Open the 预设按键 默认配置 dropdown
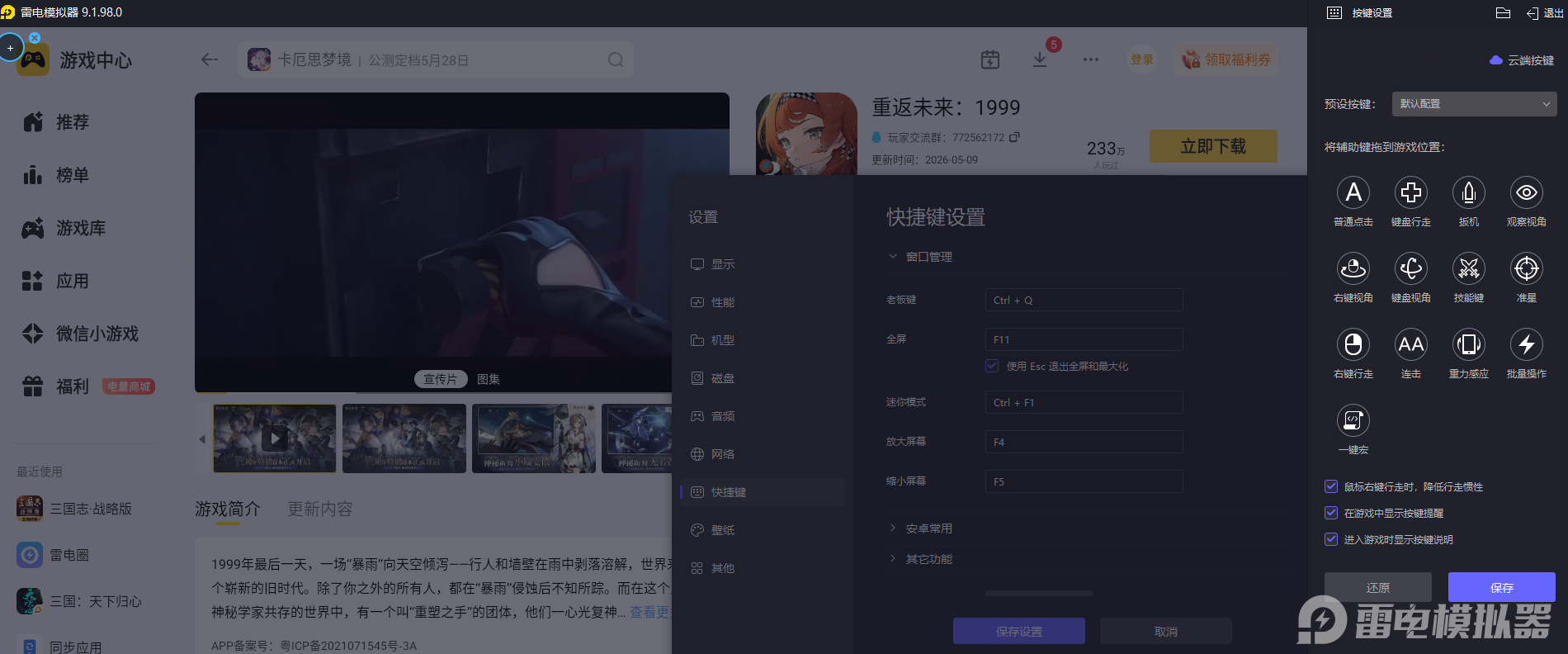This screenshot has height=654, width=1568. coord(1475,104)
